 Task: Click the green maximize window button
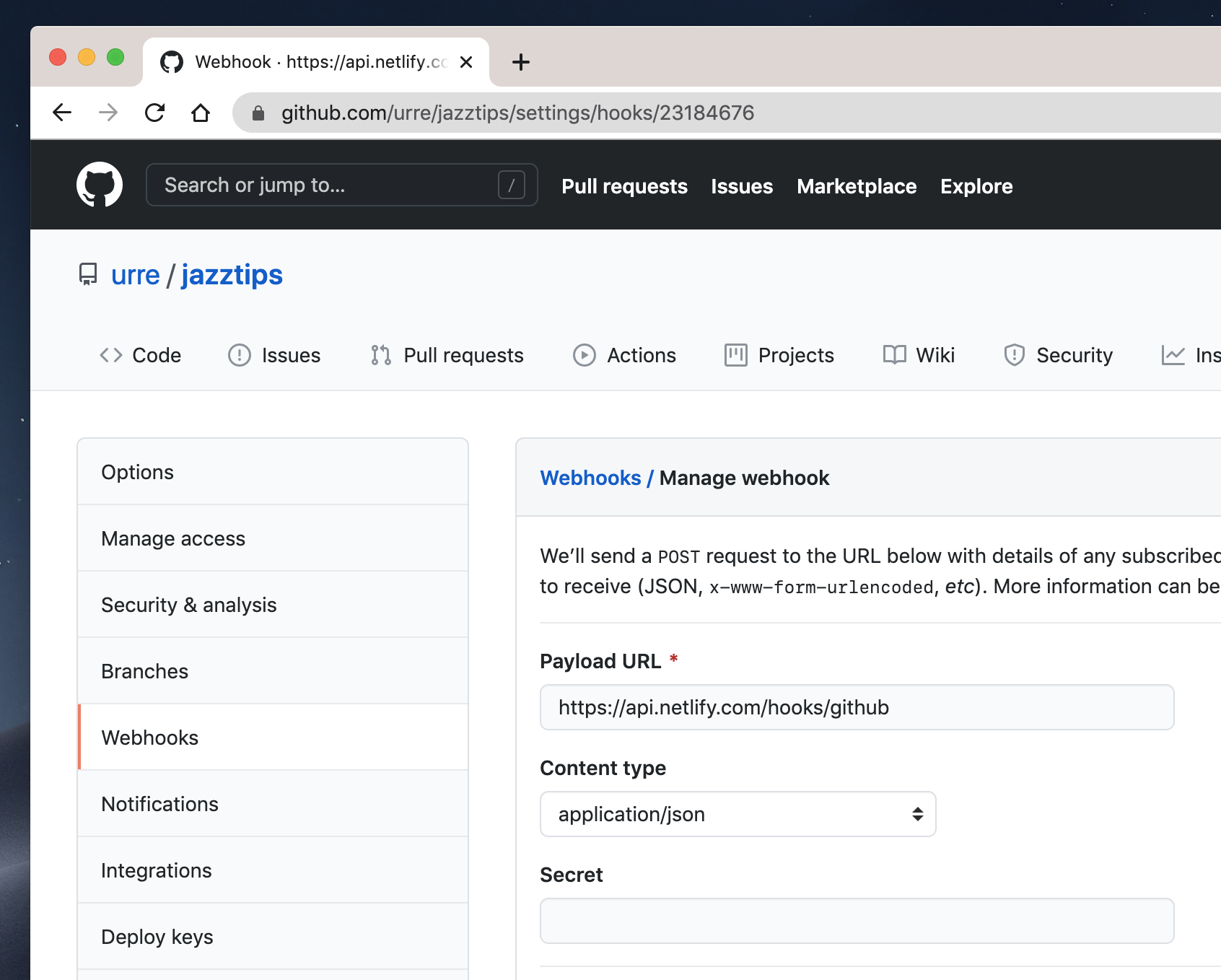[x=115, y=57]
